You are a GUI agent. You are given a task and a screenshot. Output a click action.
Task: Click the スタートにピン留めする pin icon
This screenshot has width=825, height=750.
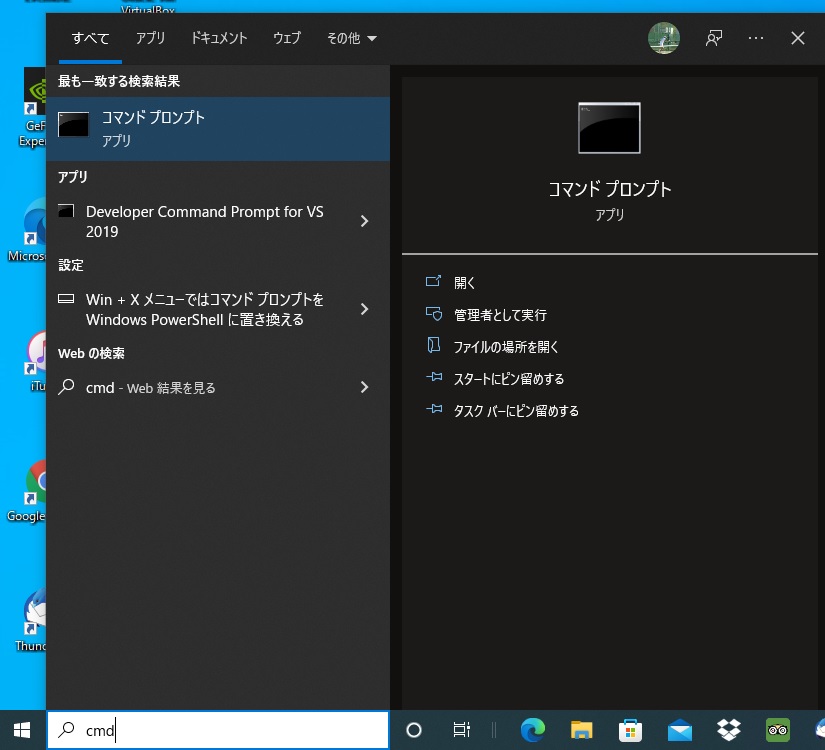434,377
